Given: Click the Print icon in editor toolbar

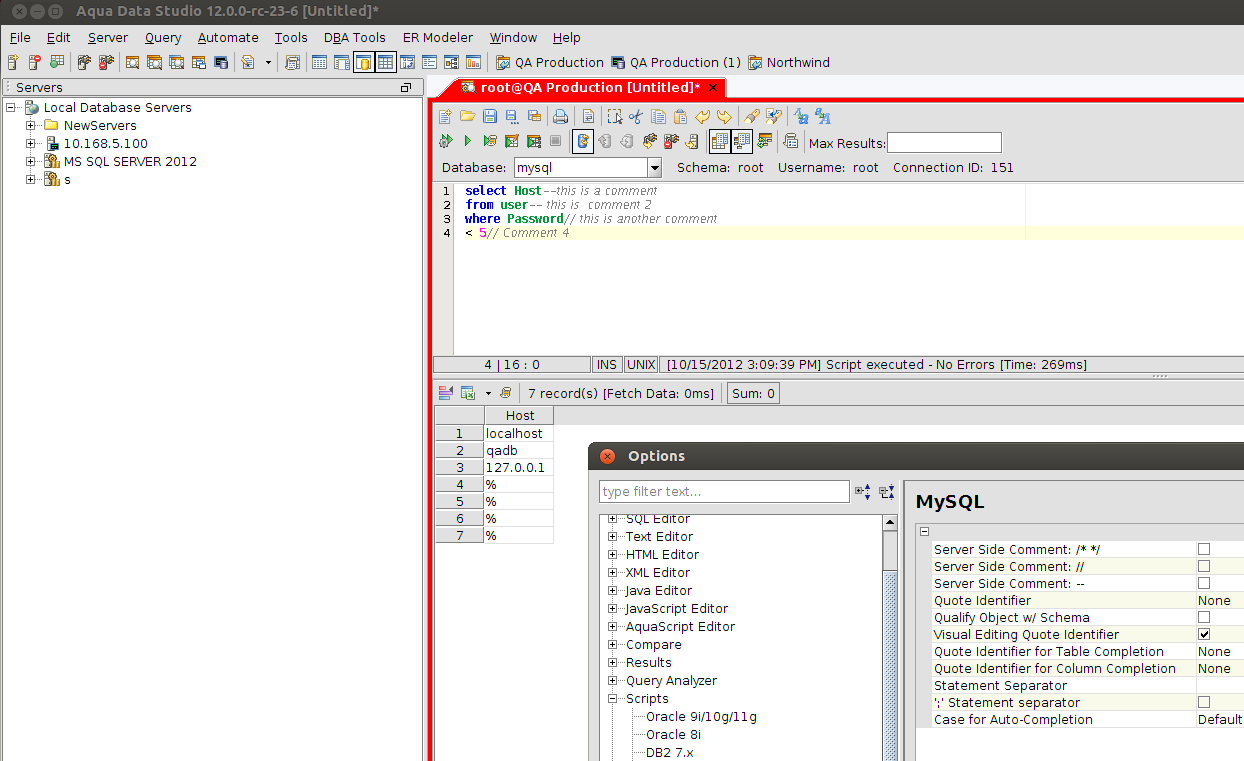Looking at the screenshot, I should (x=560, y=116).
